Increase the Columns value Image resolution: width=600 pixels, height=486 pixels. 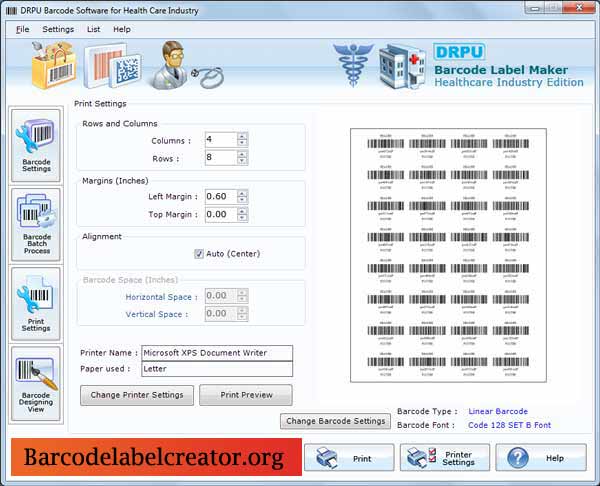coord(242,136)
